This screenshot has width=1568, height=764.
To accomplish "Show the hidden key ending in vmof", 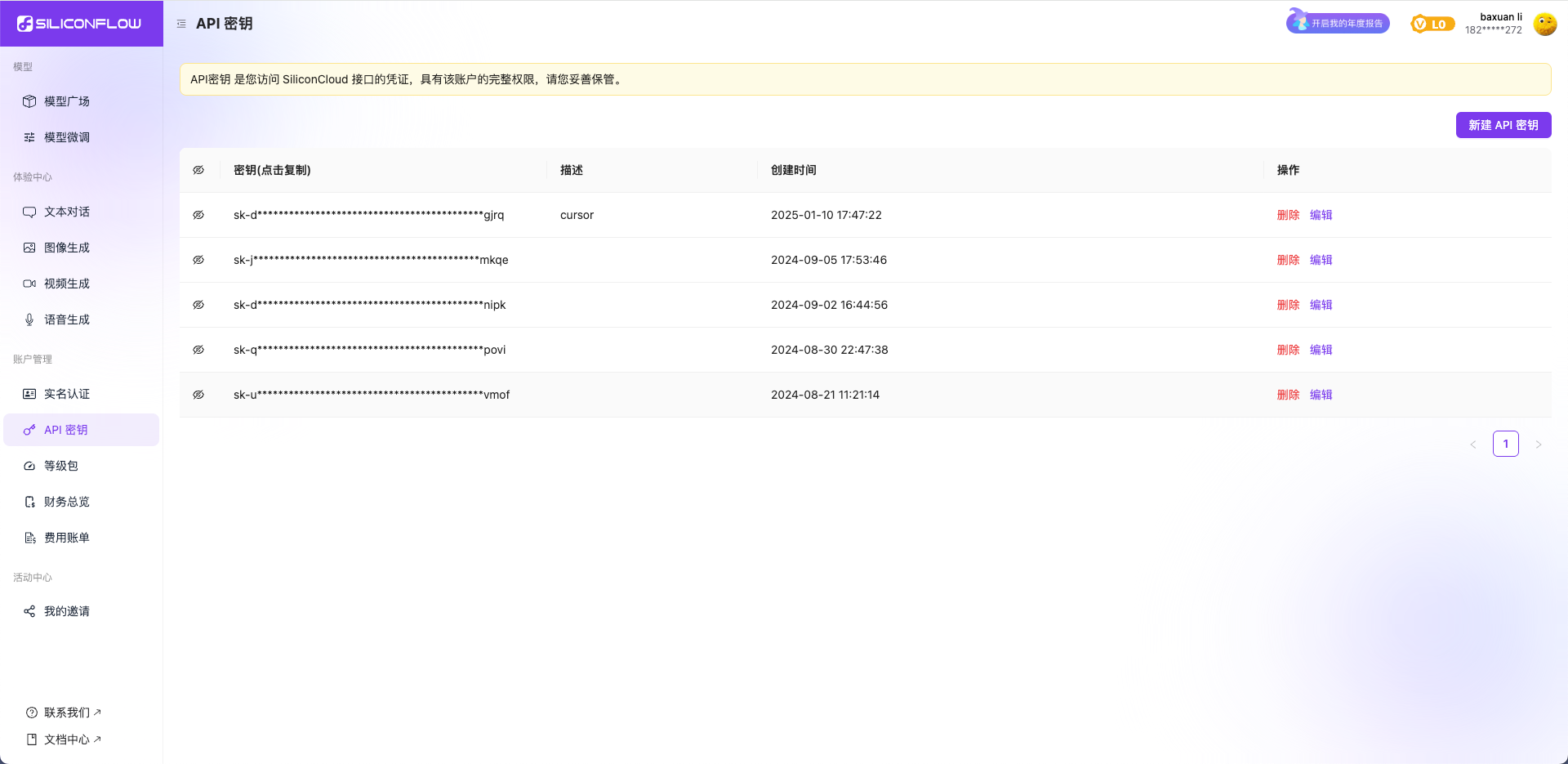I will (x=198, y=395).
